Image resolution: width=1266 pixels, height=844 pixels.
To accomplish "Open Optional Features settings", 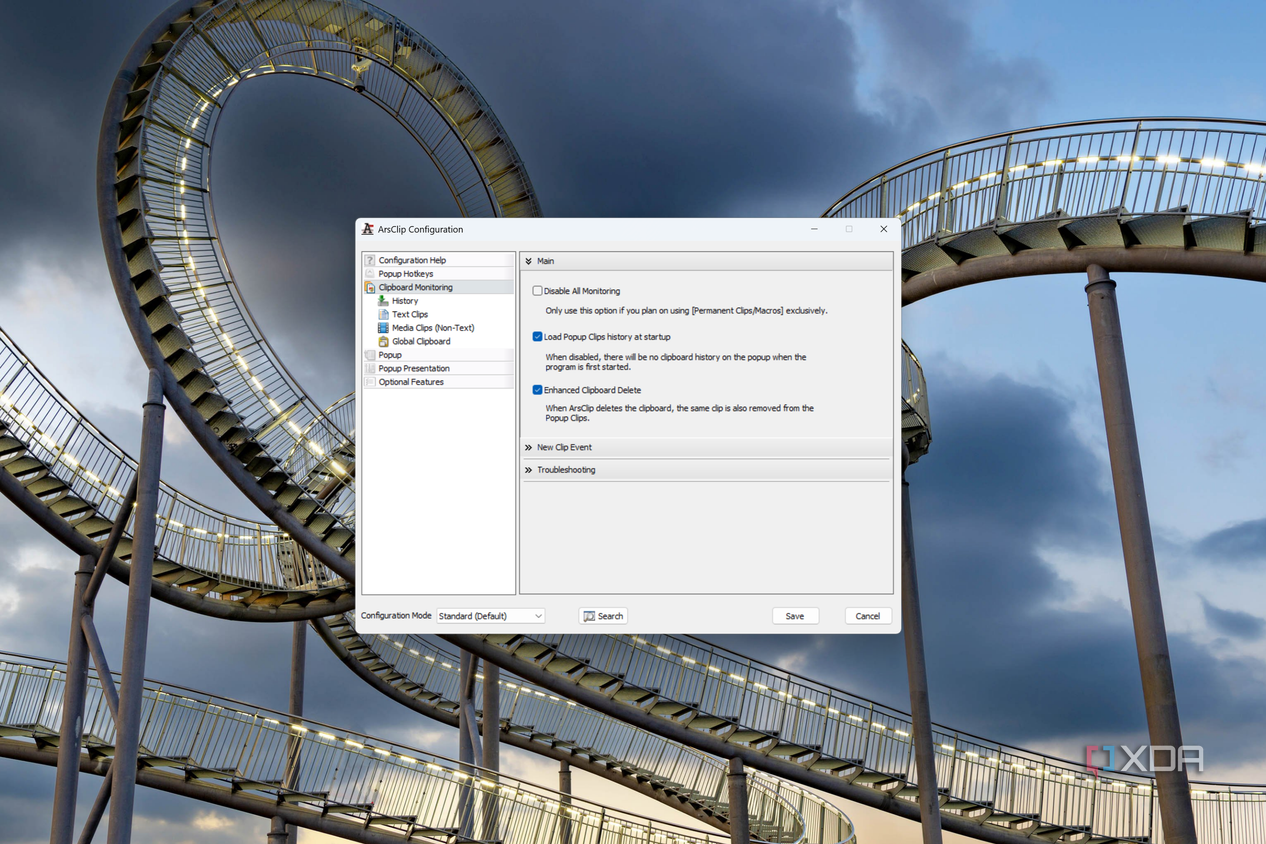I will (438, 382).
